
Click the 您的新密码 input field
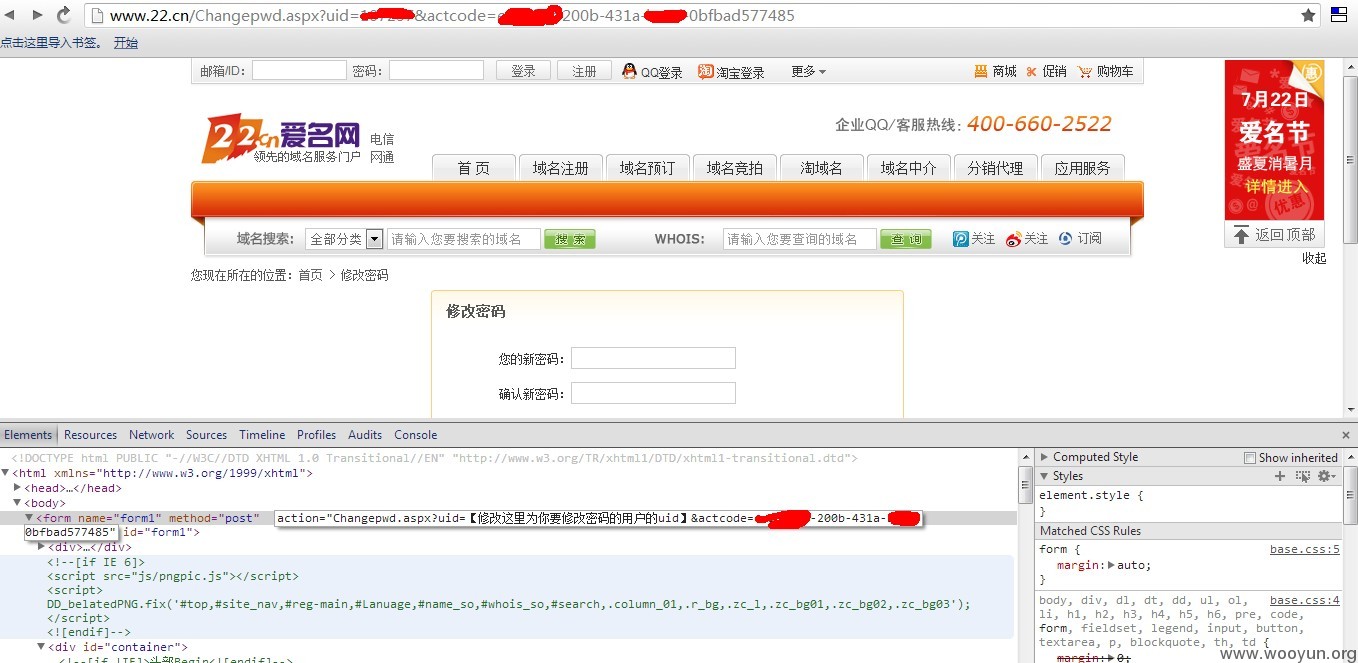coord(653,358)
